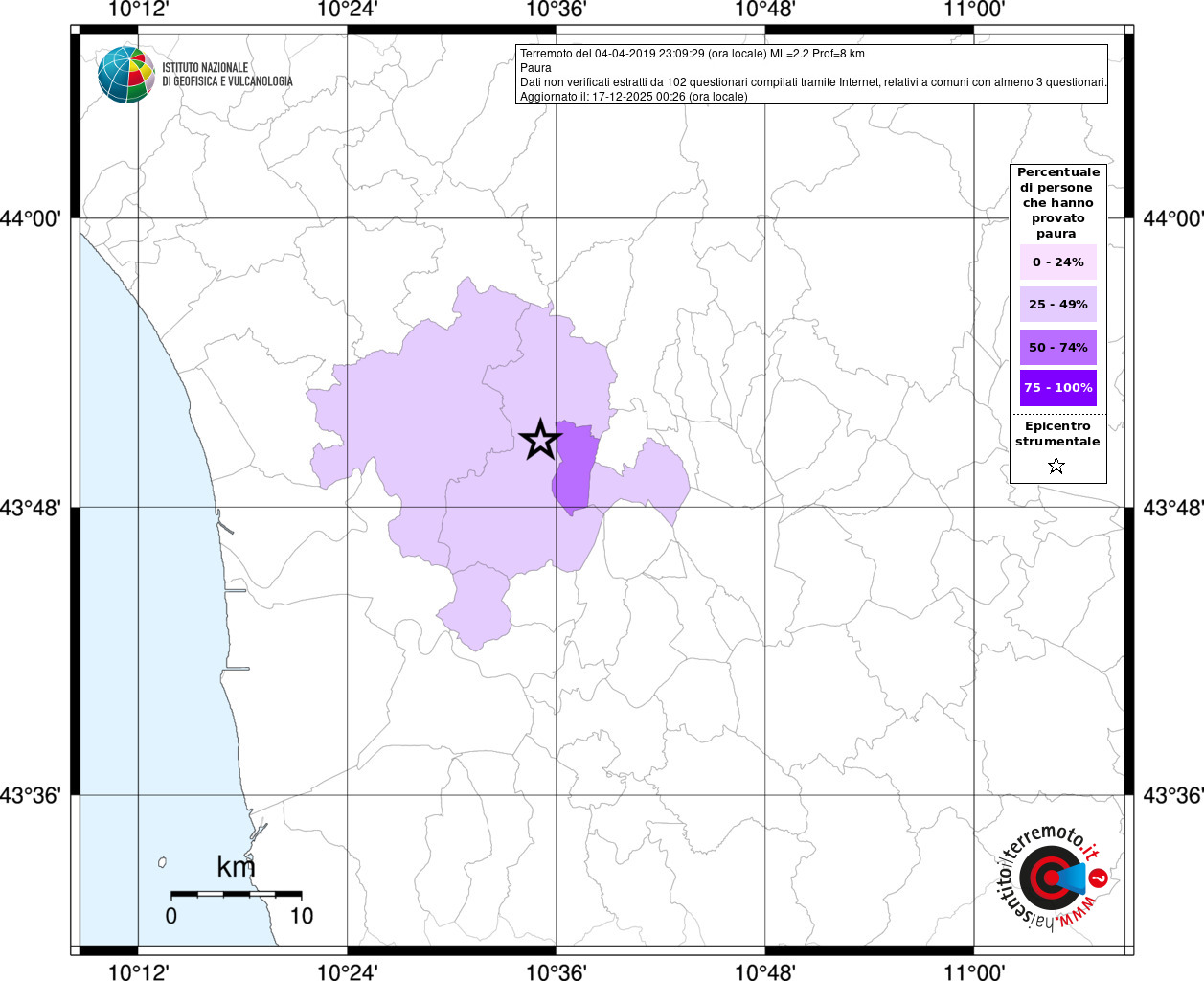Click the haisentitoilterremoto.it target logo
Viewport: 1204px width, 981px height.
1050,878
